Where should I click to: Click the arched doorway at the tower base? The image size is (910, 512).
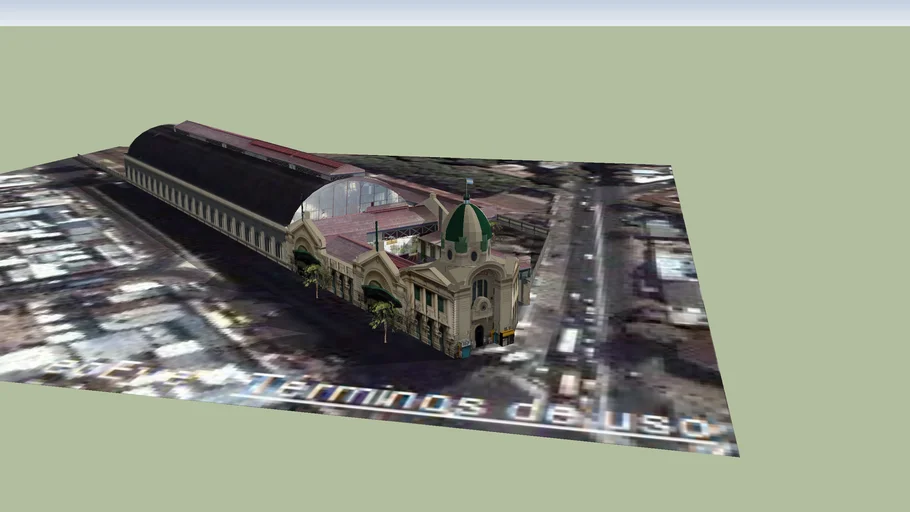click(480, 335)
